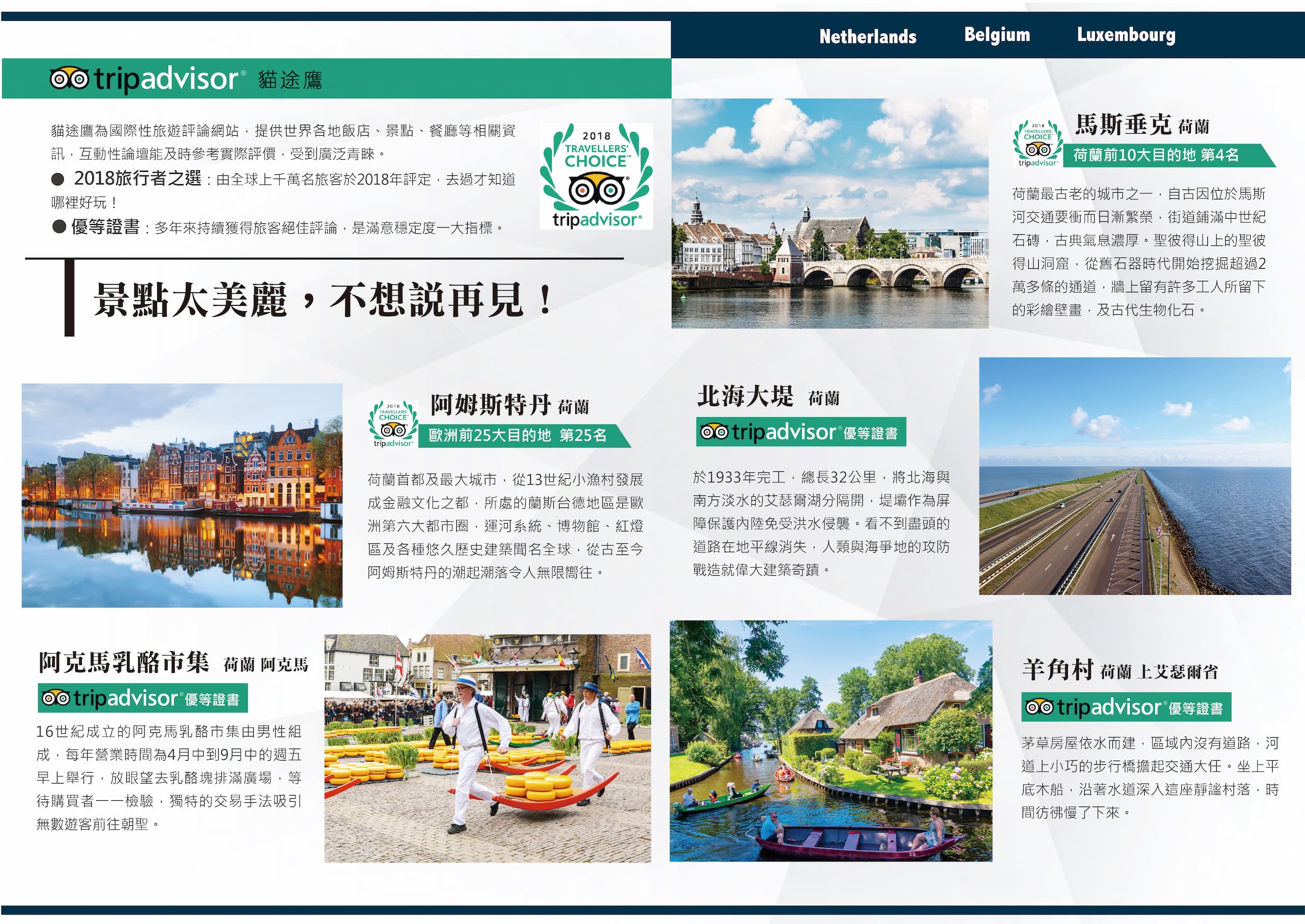Click the large 2018 Travellers' Choice badge
The width and height of the screenshot is (1305, 924).
(596, 176)
